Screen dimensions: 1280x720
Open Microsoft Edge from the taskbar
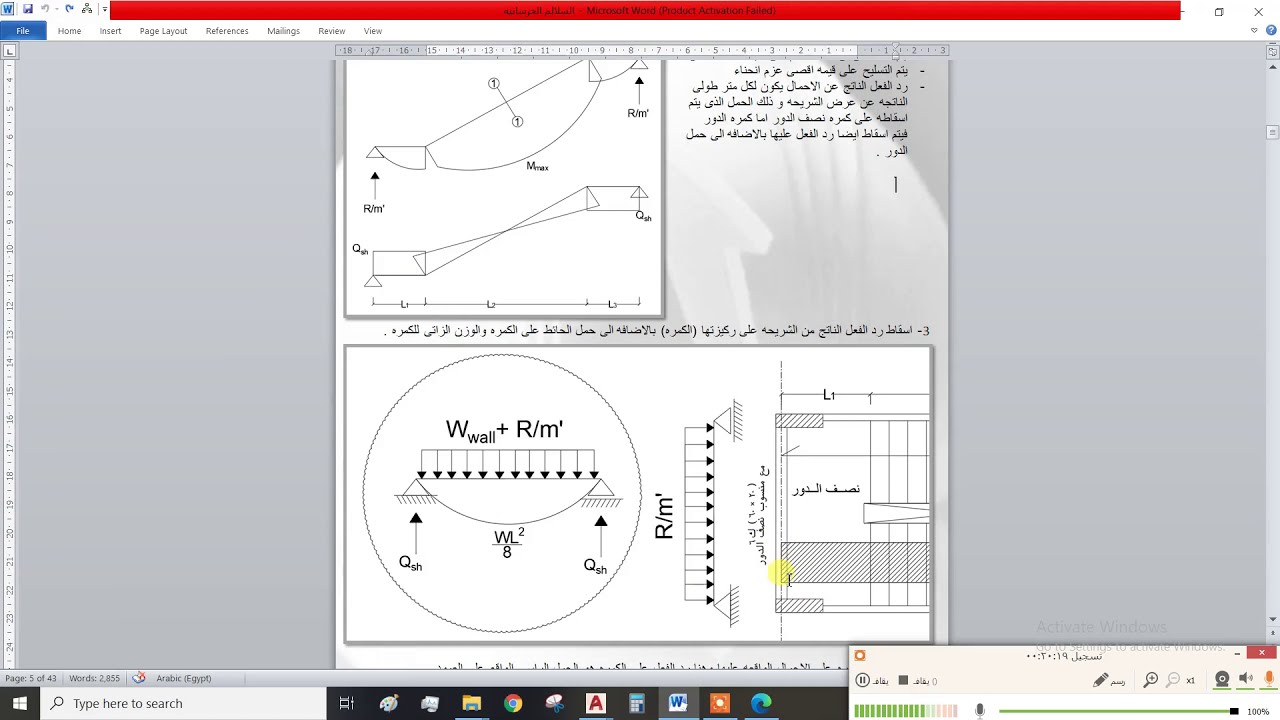(761, 703)
